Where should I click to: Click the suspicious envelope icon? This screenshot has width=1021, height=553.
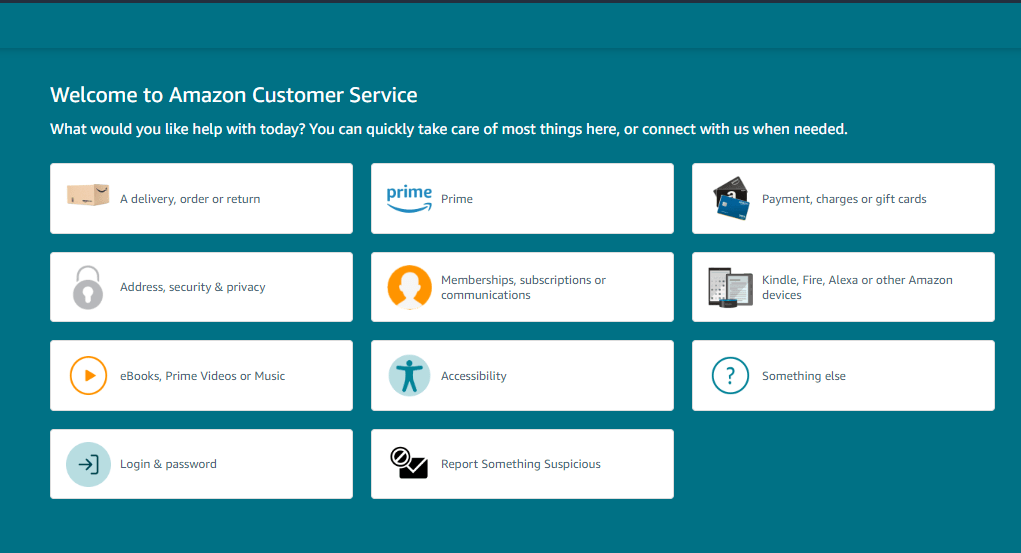409,463
